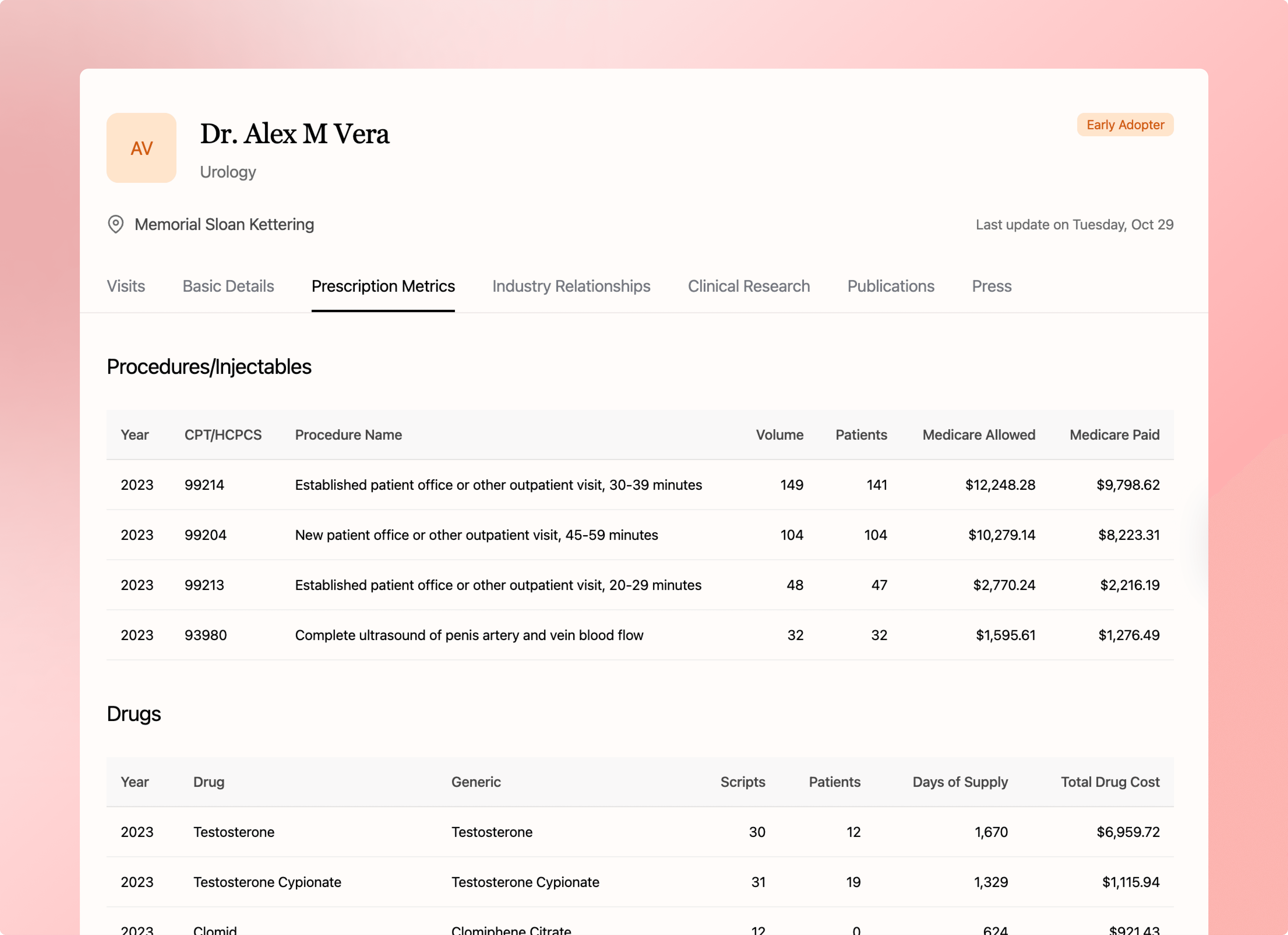Click the Volume column header

779,435
